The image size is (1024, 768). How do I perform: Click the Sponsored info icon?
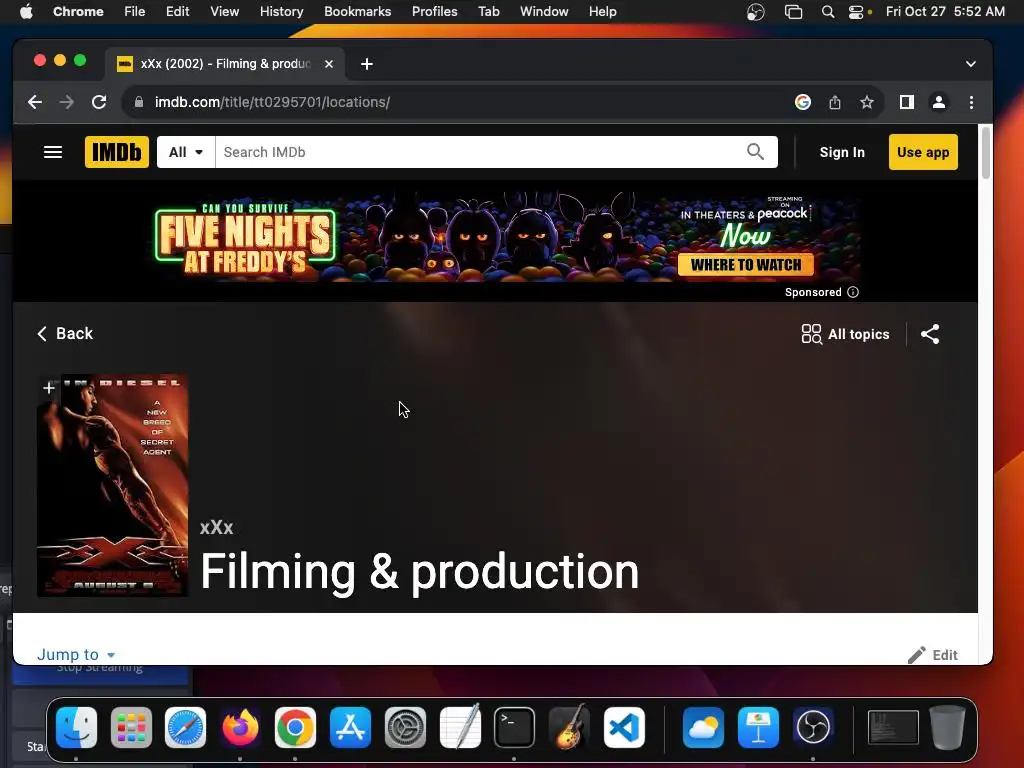pos(853,292)
